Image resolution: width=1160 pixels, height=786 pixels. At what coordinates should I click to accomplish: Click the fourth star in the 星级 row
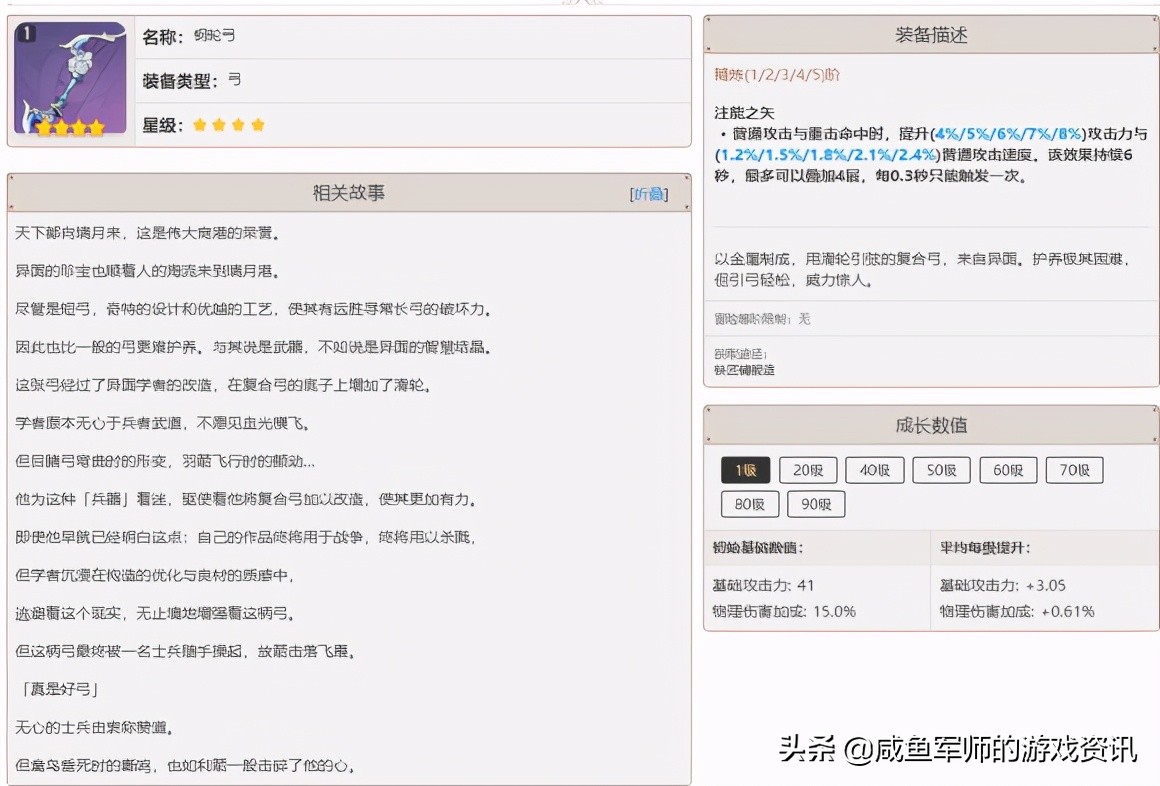(x=259, y=126)
